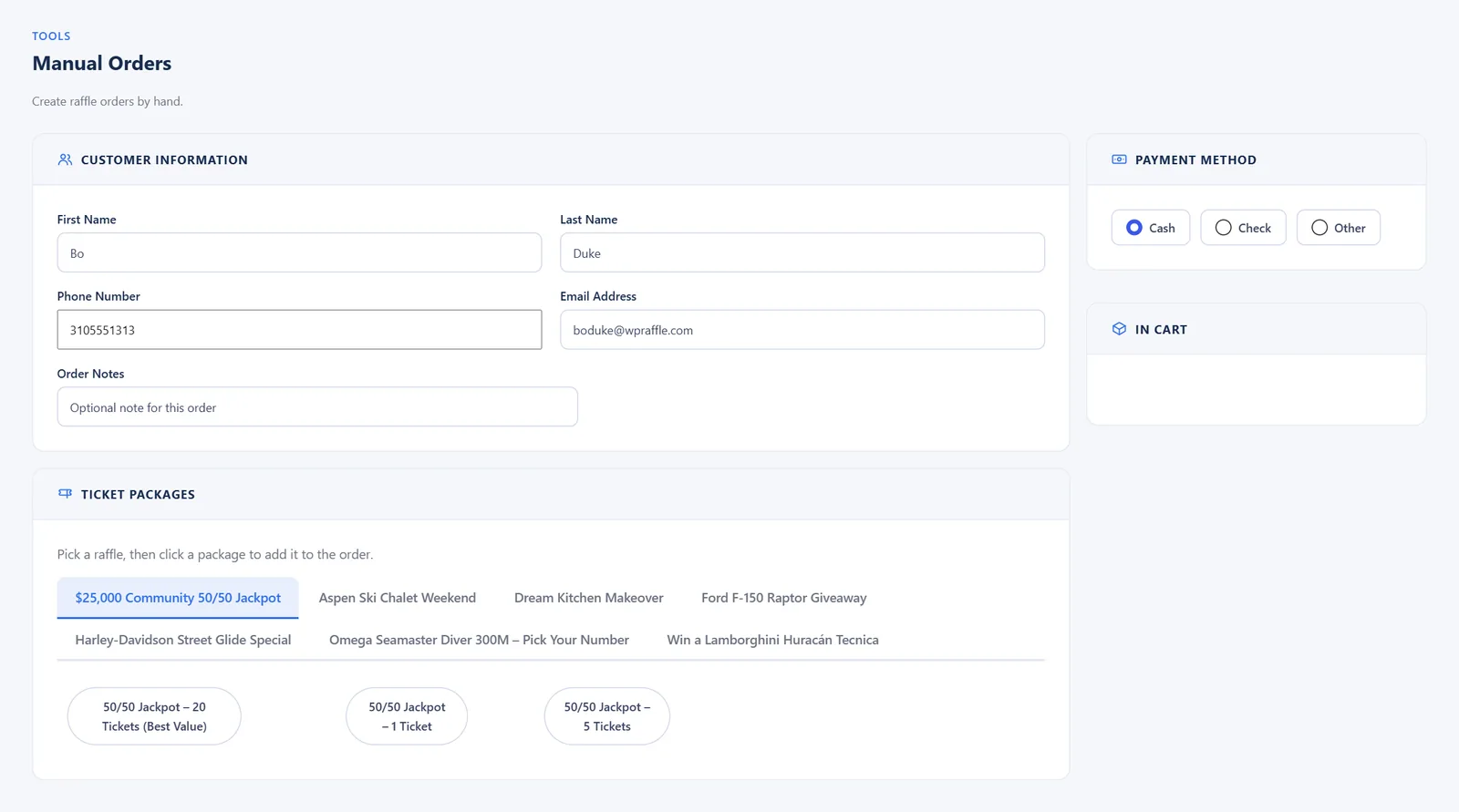The height and width of the screenshot is (812, 1459).
Task: Click the CUSTOMER INFORMATION heading text
Action: pos(164,159)
